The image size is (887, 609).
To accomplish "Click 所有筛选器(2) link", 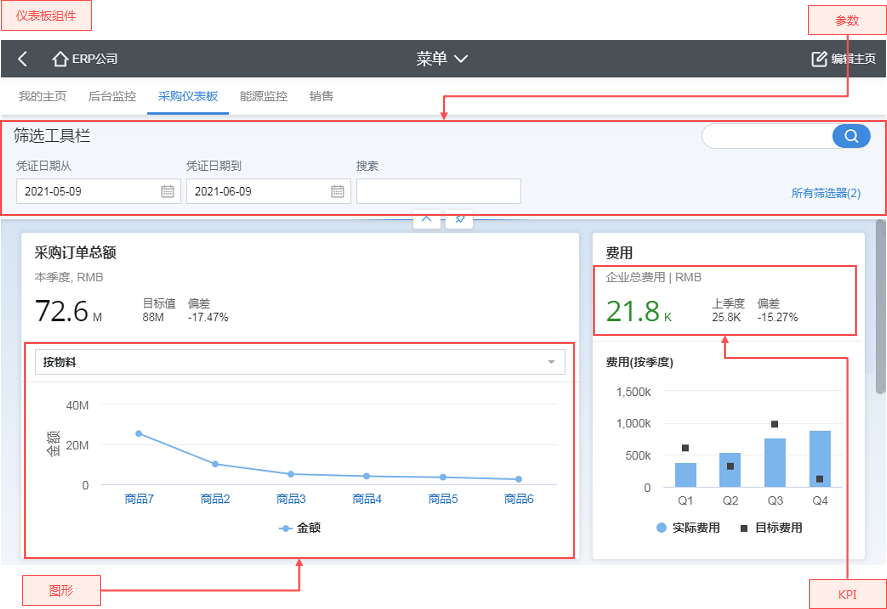I will pyautogui.click(x=825, y=193).
